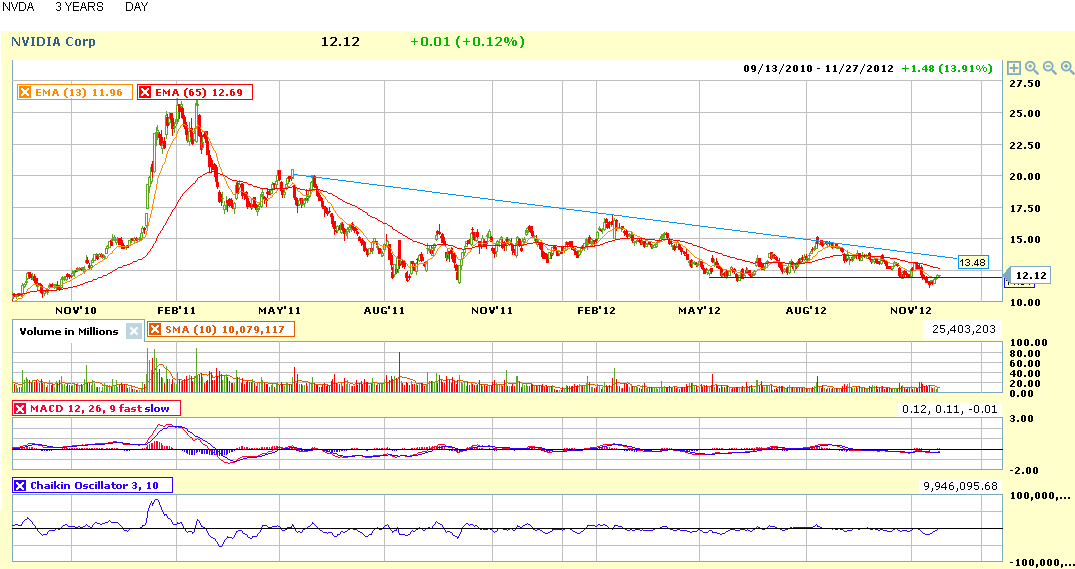This screenshot has height=569, width=1075.
Task: Click the FEB'12 date axis label
Action: coord(596,311)
